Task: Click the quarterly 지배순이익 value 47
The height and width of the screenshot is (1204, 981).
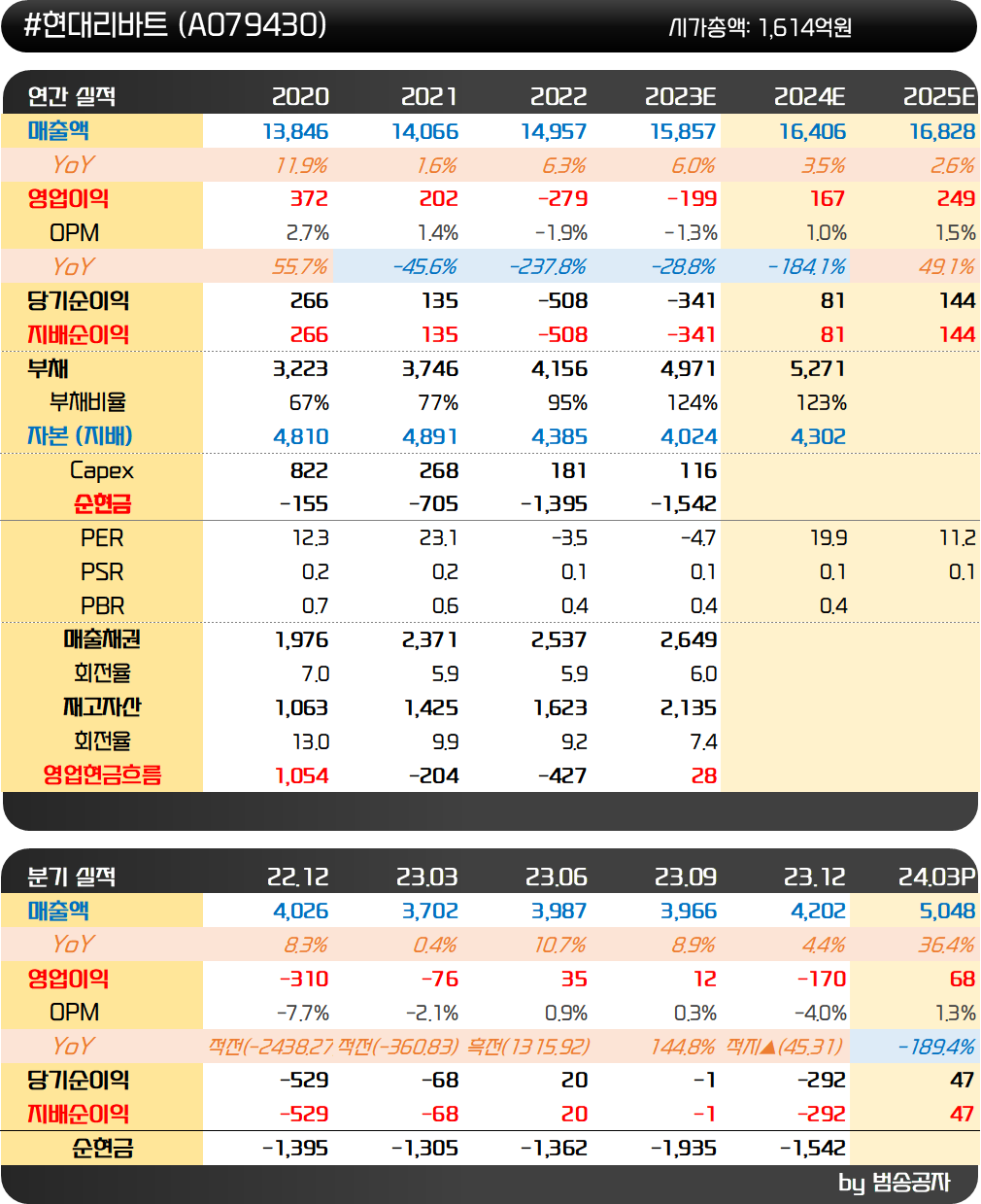Action: pyautogui.click(x=963, y=1114)
